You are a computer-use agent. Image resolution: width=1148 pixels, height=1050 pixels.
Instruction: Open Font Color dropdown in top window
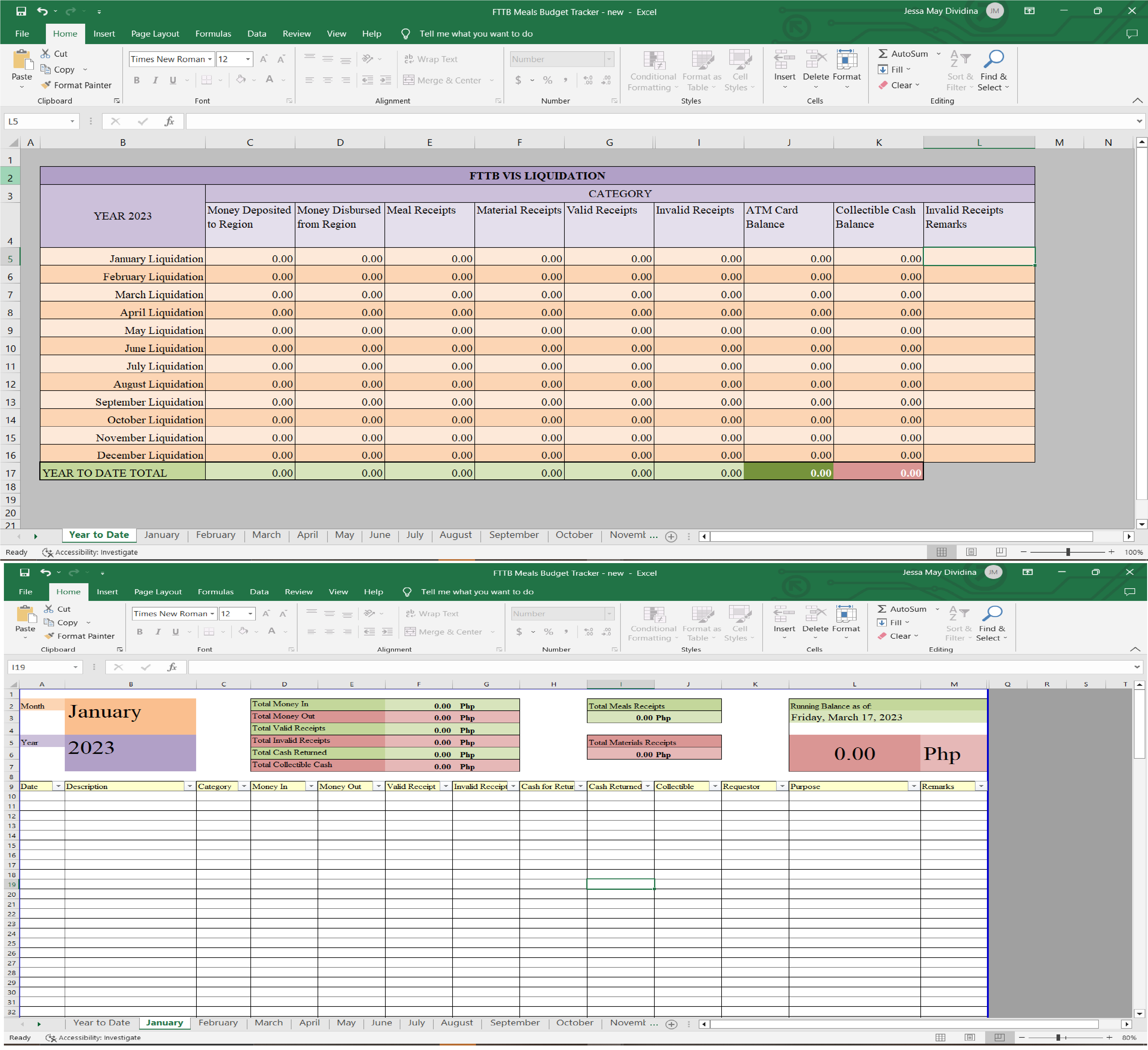pos(284,80)
